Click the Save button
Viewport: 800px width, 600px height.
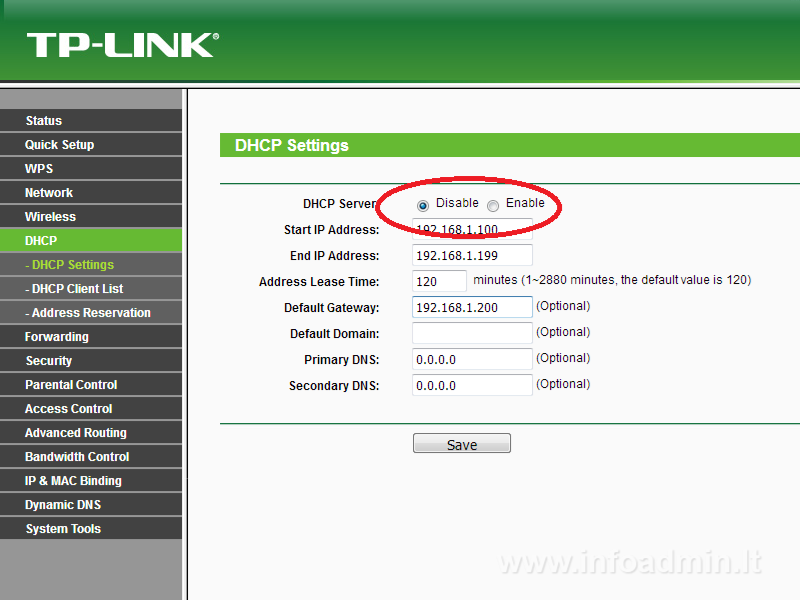pos(462,443)
